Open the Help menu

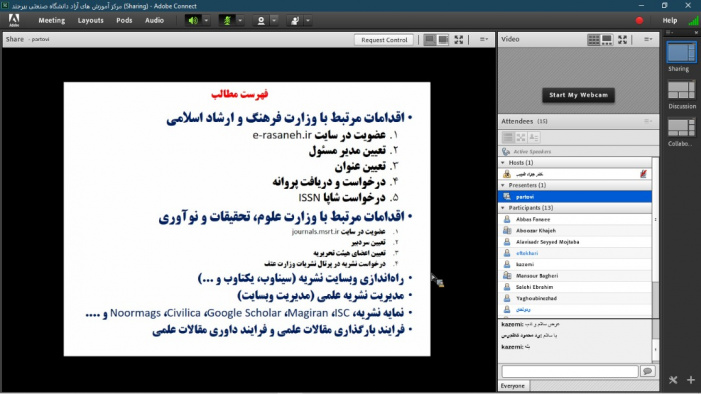(670, 21)
